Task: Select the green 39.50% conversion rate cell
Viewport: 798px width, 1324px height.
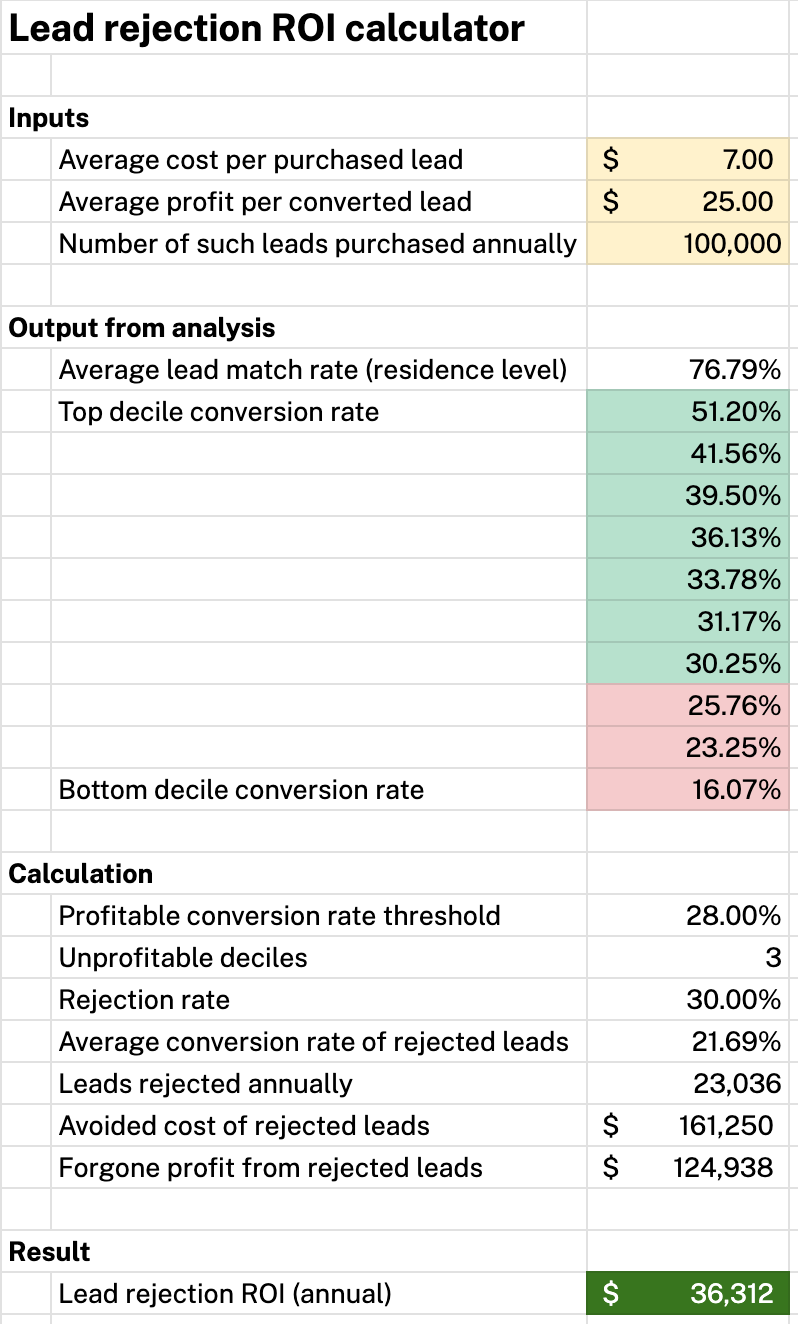Action: [688, 496]
